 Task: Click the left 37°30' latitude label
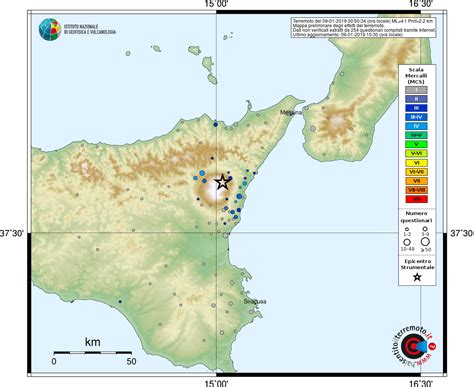coord(12,233)
